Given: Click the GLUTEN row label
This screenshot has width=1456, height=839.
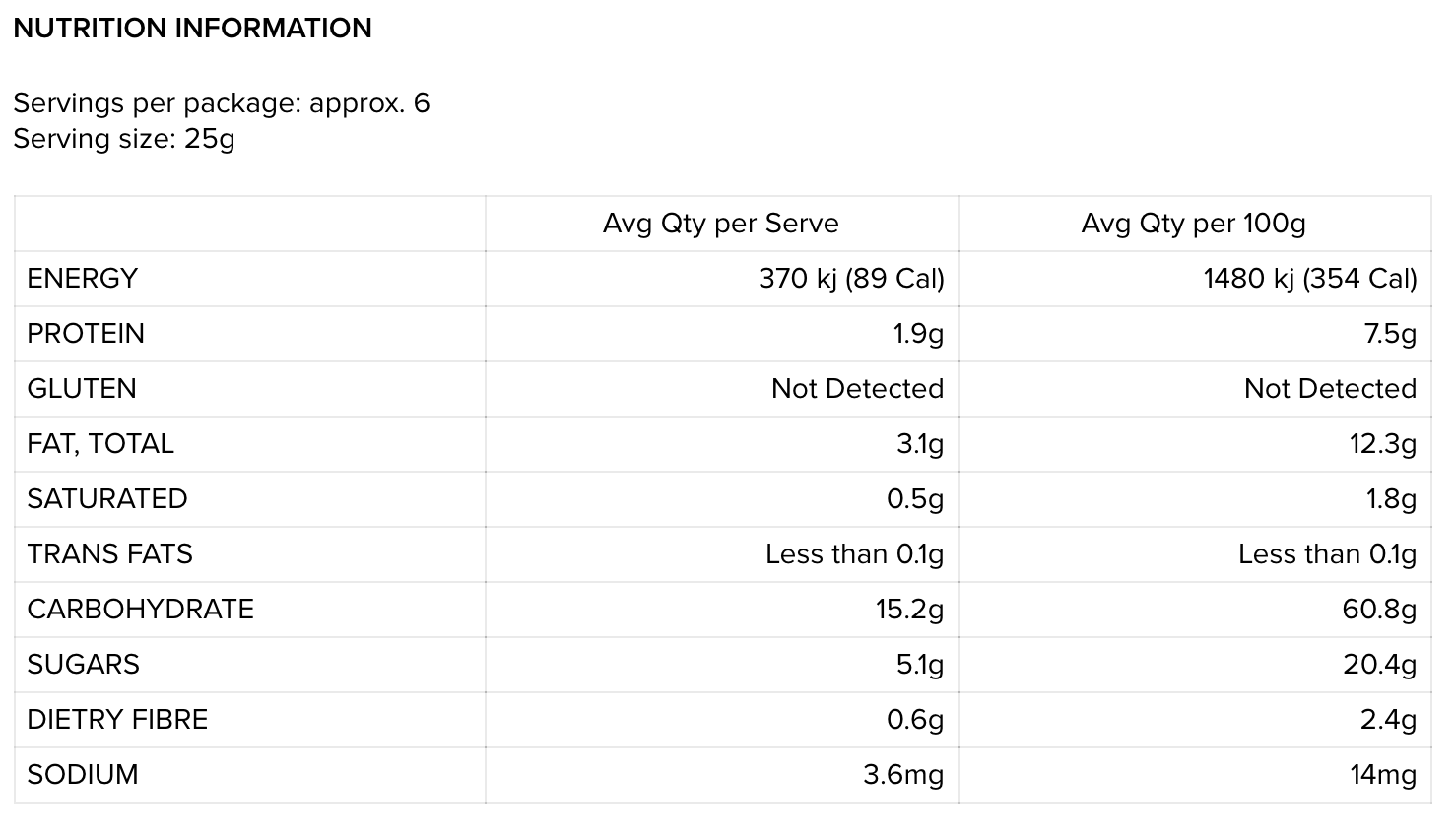Looking at the screenshot, I should (82, 389).
